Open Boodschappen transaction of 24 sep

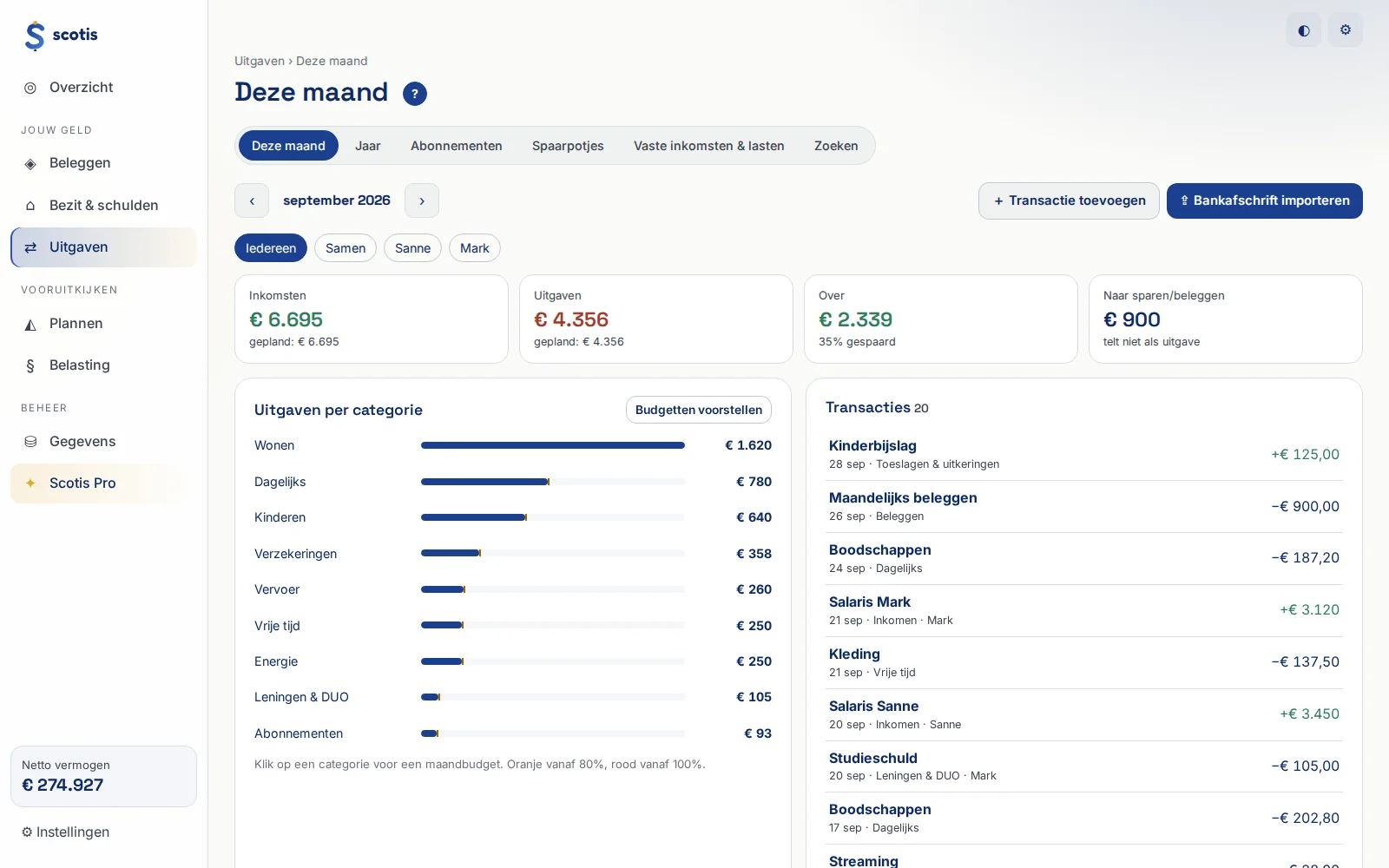click(x=1084, y=559)
